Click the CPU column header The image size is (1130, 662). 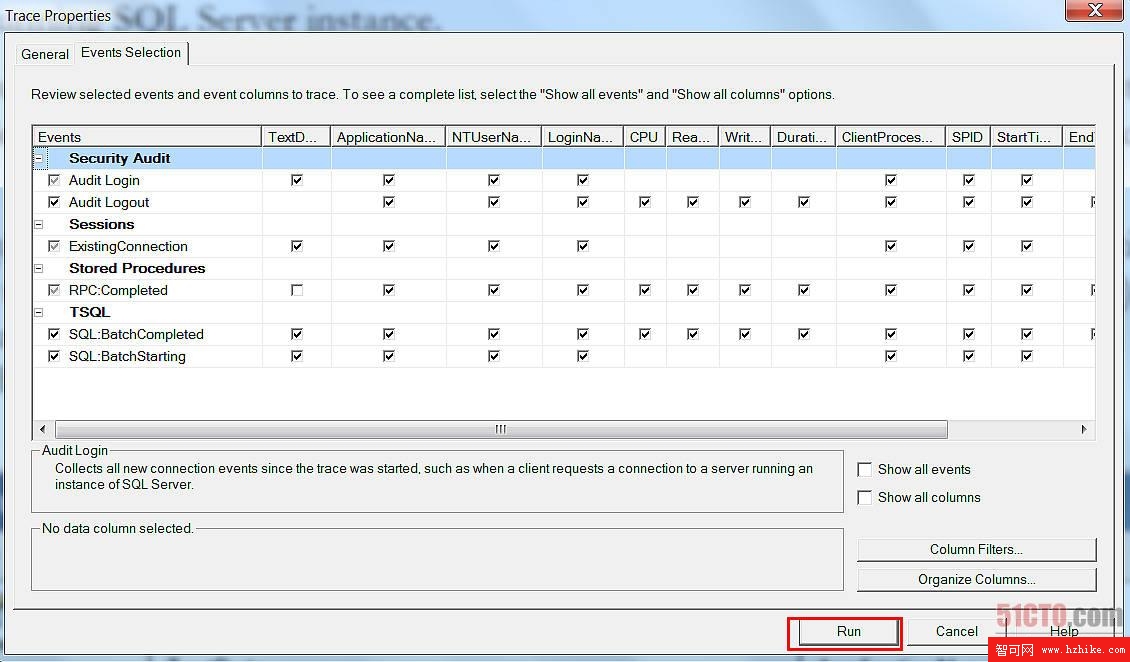click(x=645, y=137)
